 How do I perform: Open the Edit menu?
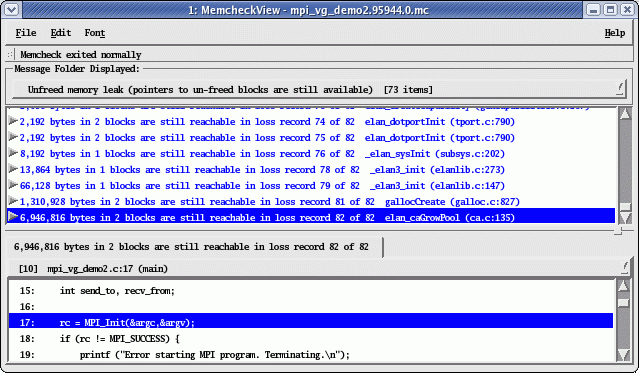tap(61, 33)
